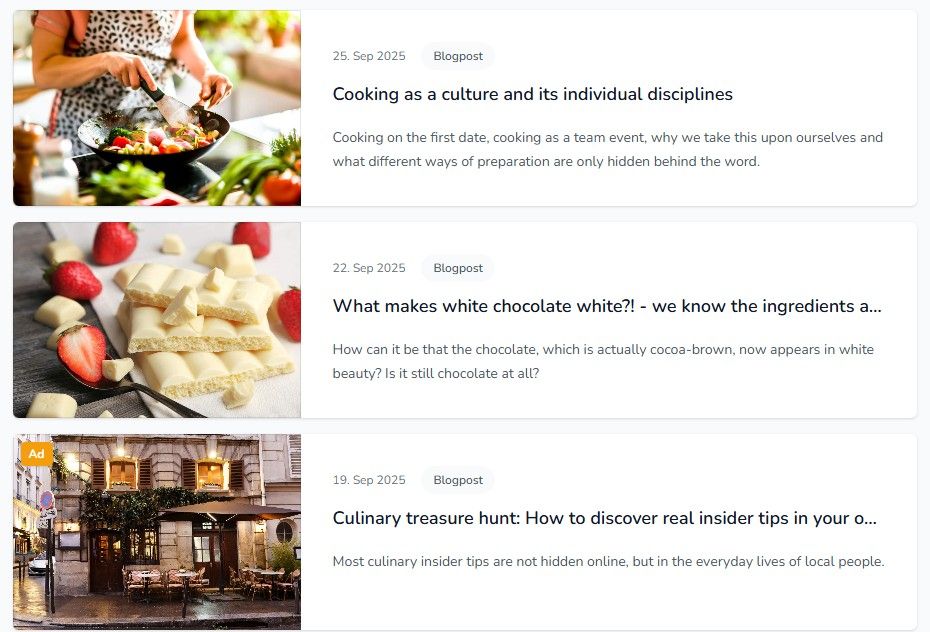The width and height of the screenshot is (930, 632).
Task: Open "Culinary treasure hunt" article title
Action: click(x=604, y=518)
